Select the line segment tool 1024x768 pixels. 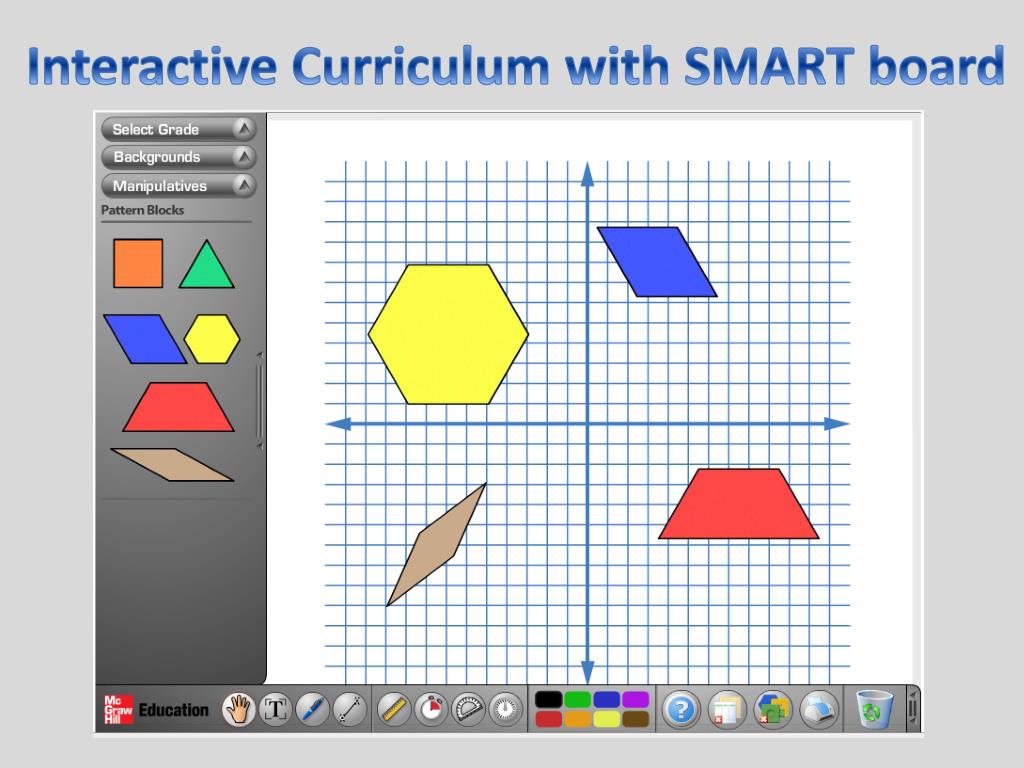(x=350, y=709)
